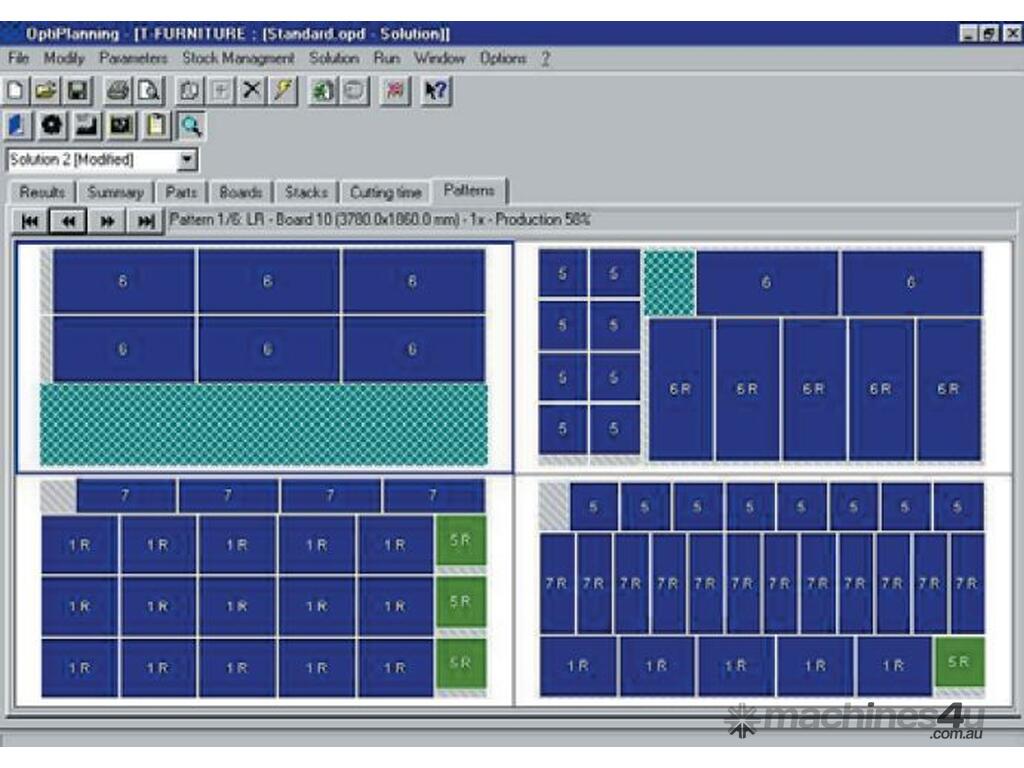Go to the last pattern button
The height and width of the screenshot is (768, 1024).
pos(147,221)
